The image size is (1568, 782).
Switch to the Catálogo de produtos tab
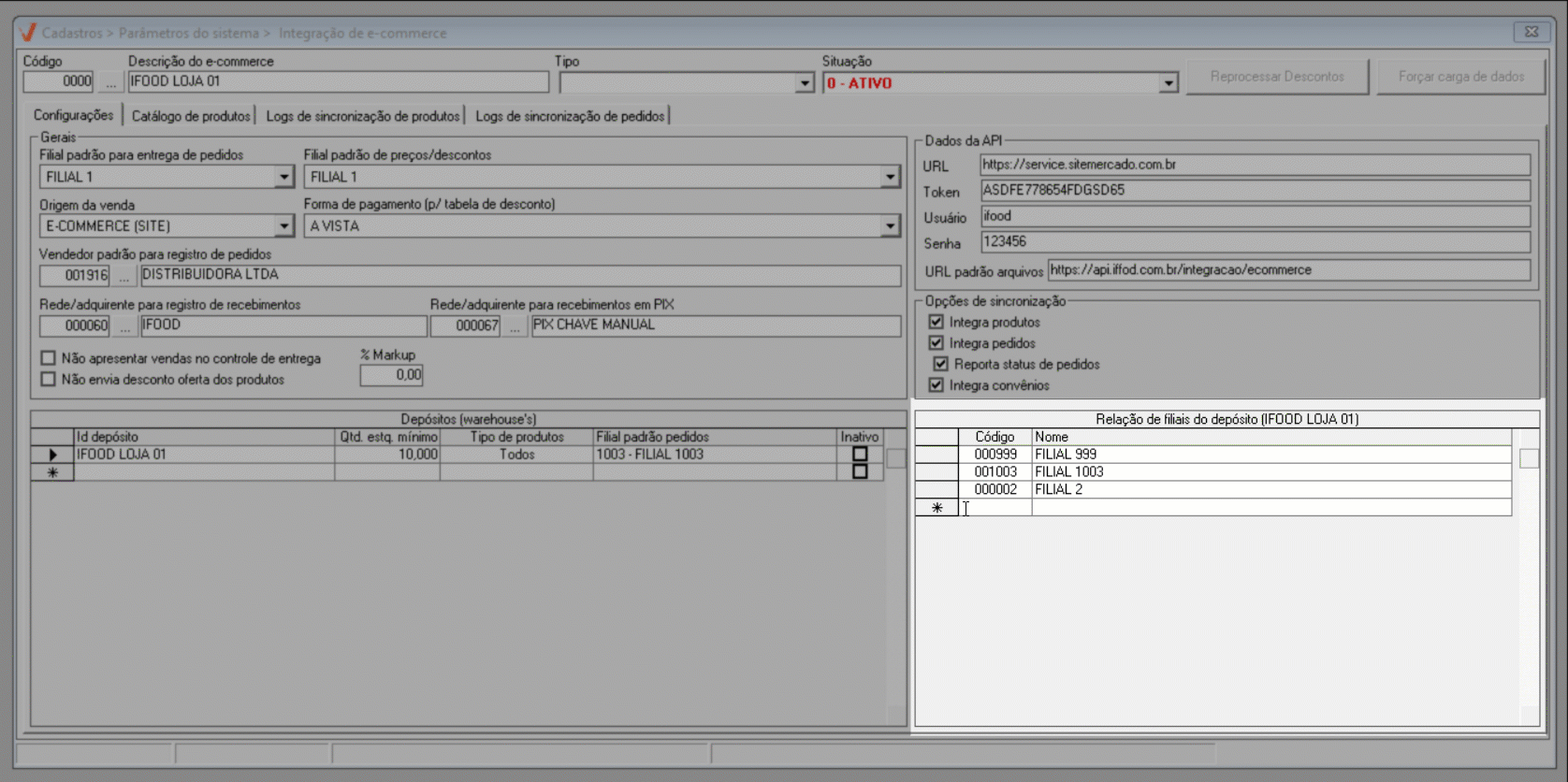(191, 116)
